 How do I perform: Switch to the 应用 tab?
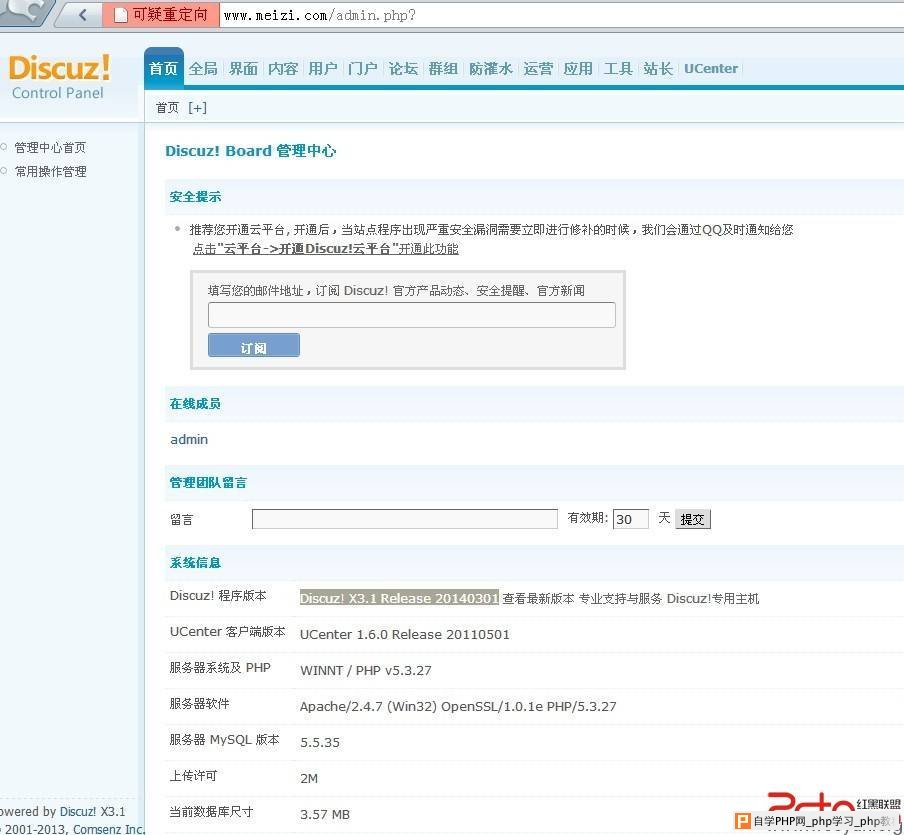[x=578, y=69]
